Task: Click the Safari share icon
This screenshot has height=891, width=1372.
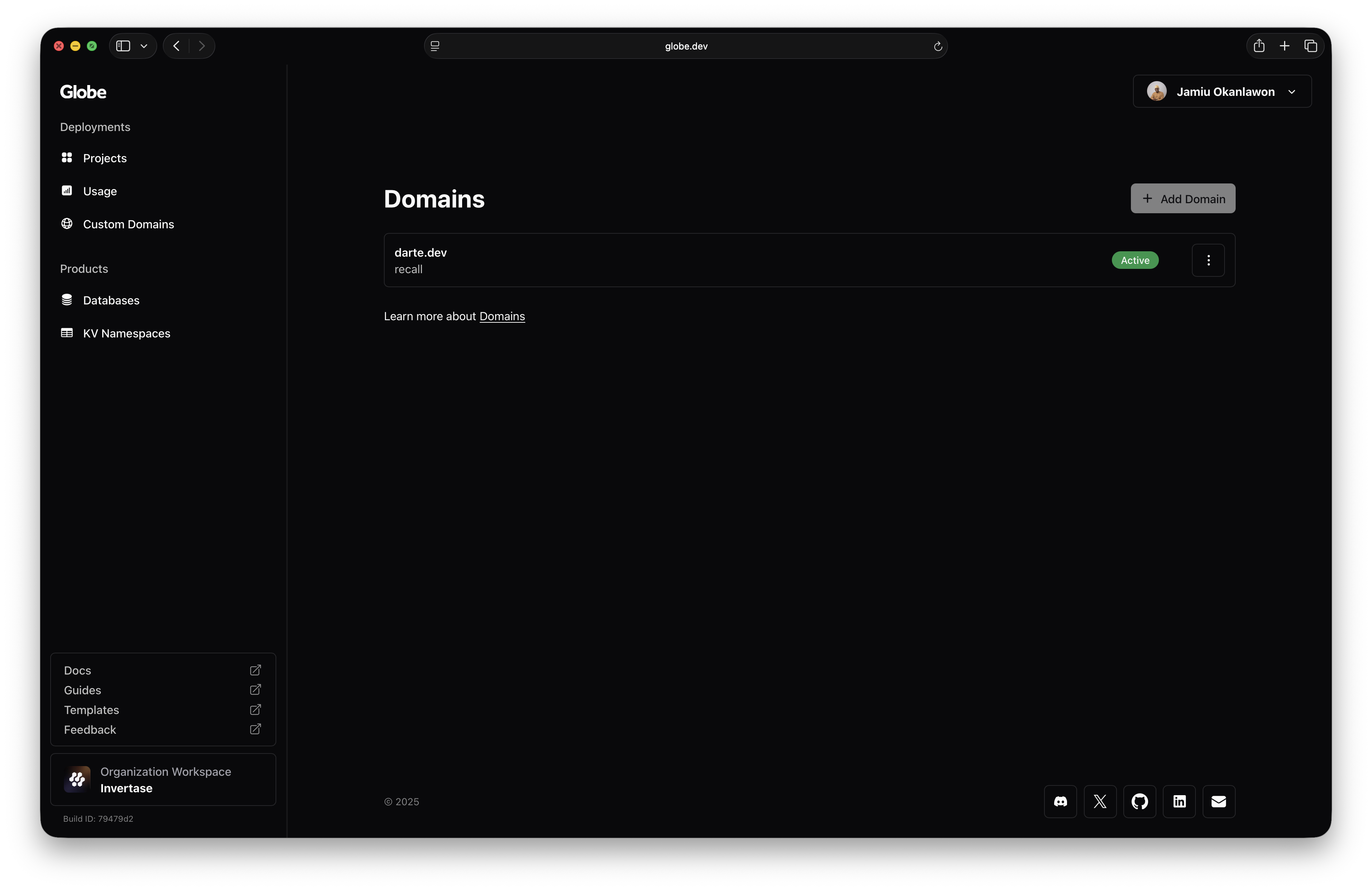Action: 1259,46
